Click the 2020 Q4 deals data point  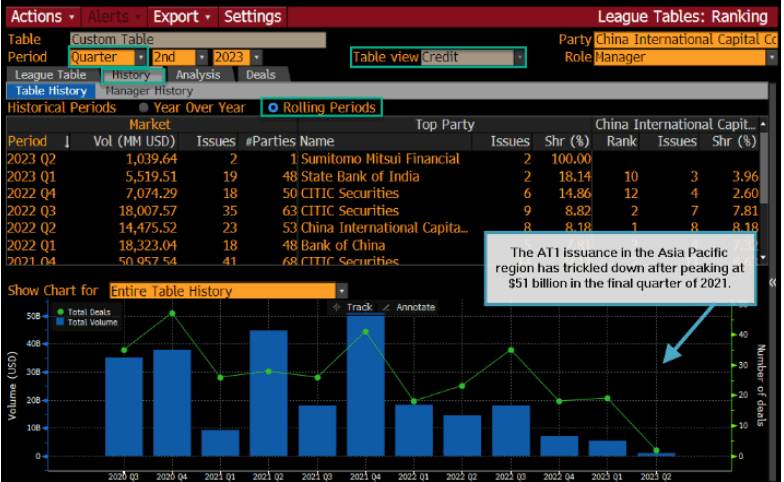[172, 314]
